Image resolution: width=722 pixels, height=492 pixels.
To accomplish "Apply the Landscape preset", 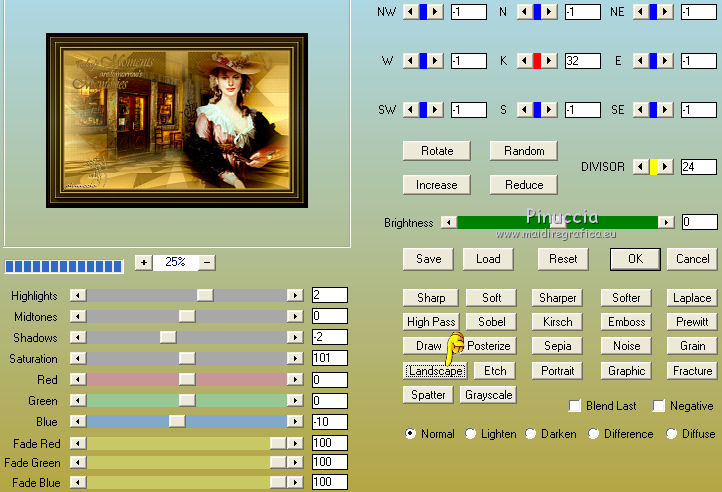I will point(435,371).
